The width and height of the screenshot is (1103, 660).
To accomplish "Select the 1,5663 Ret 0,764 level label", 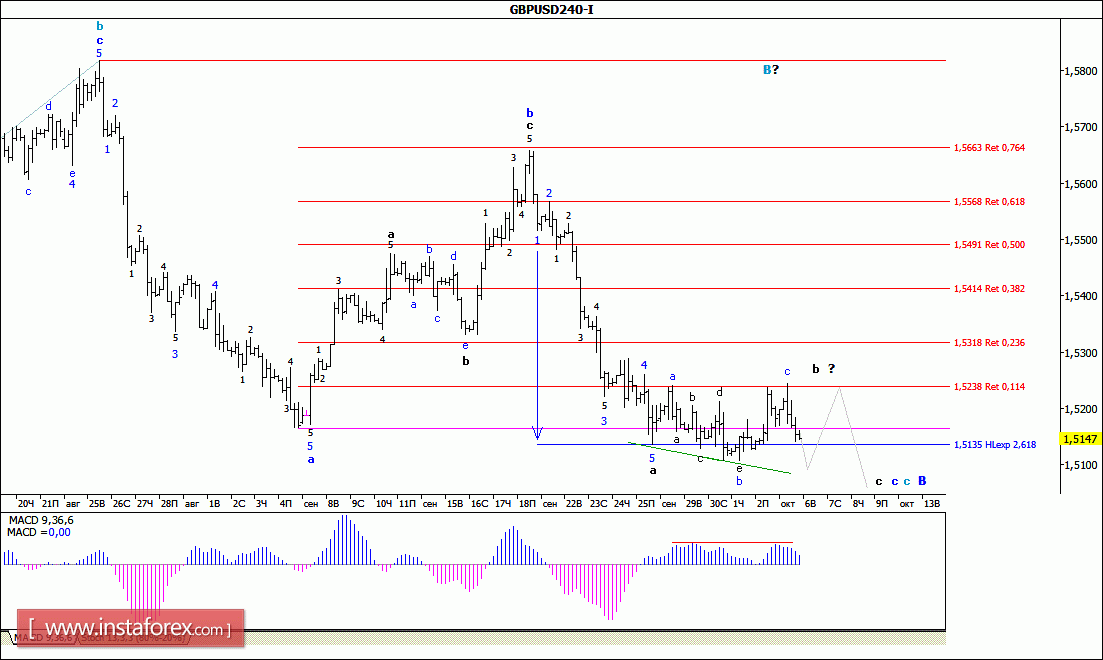I will [989, 148].
